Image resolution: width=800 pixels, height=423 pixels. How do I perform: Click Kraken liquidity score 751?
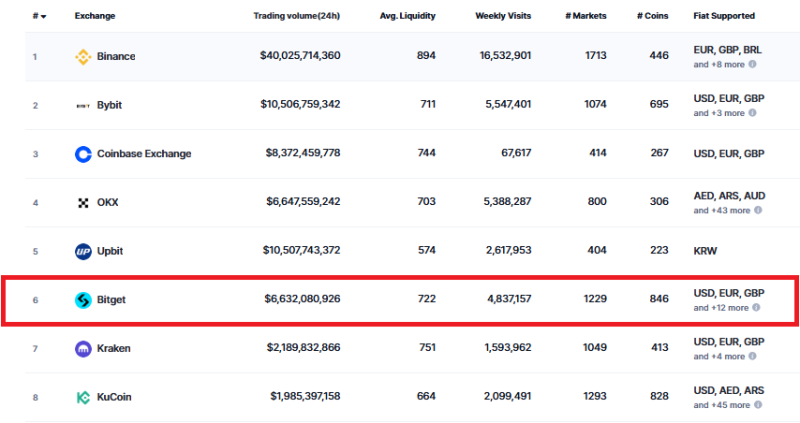click(427, 347)
